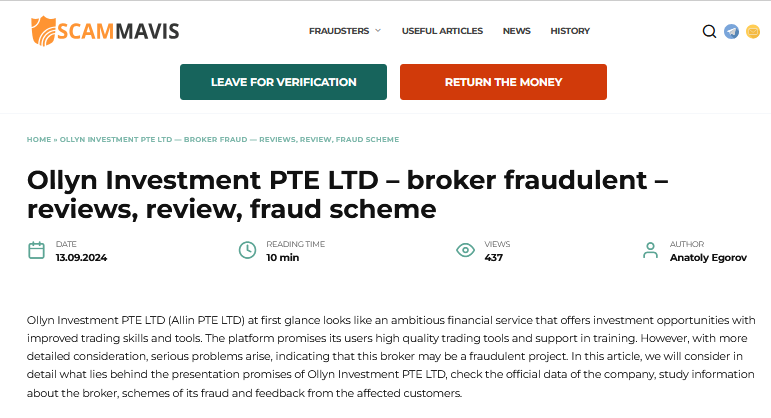Click the 13.09.2024 publication date
The image size is (771, 418).
[81, 258]
